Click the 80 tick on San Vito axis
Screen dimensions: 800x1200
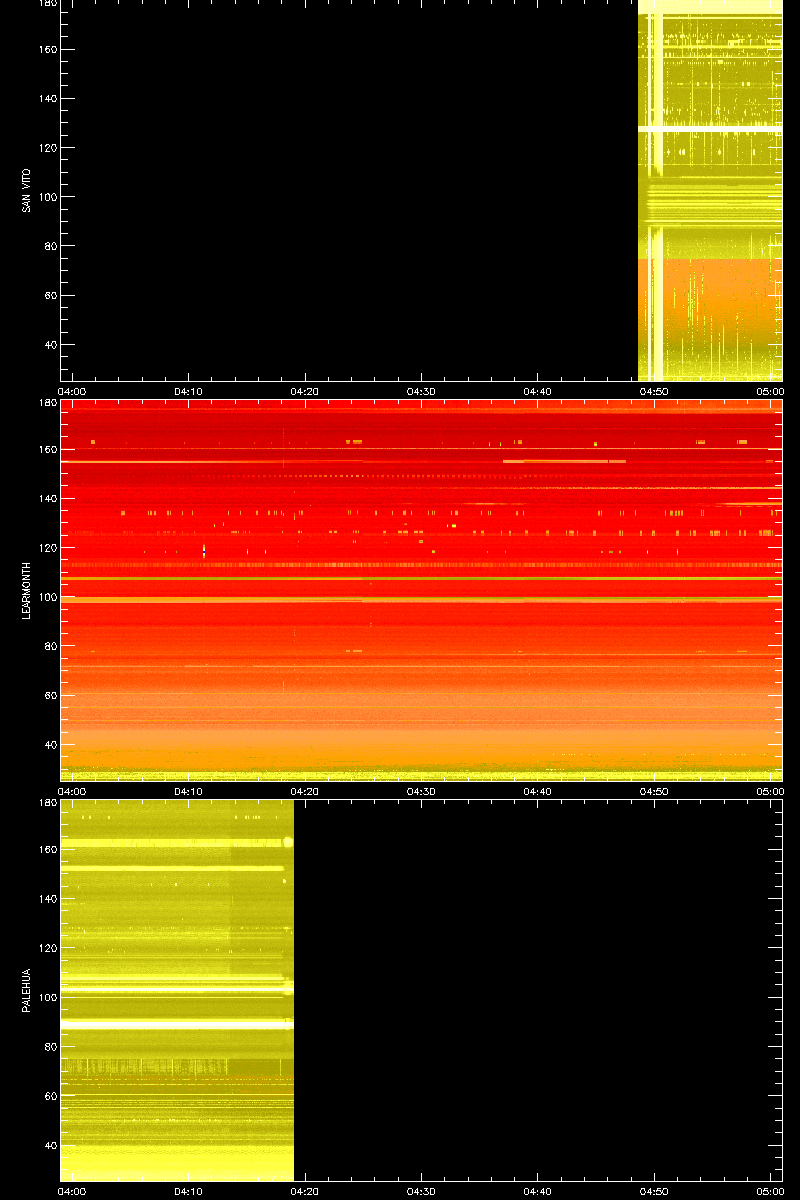pos(50,246)
